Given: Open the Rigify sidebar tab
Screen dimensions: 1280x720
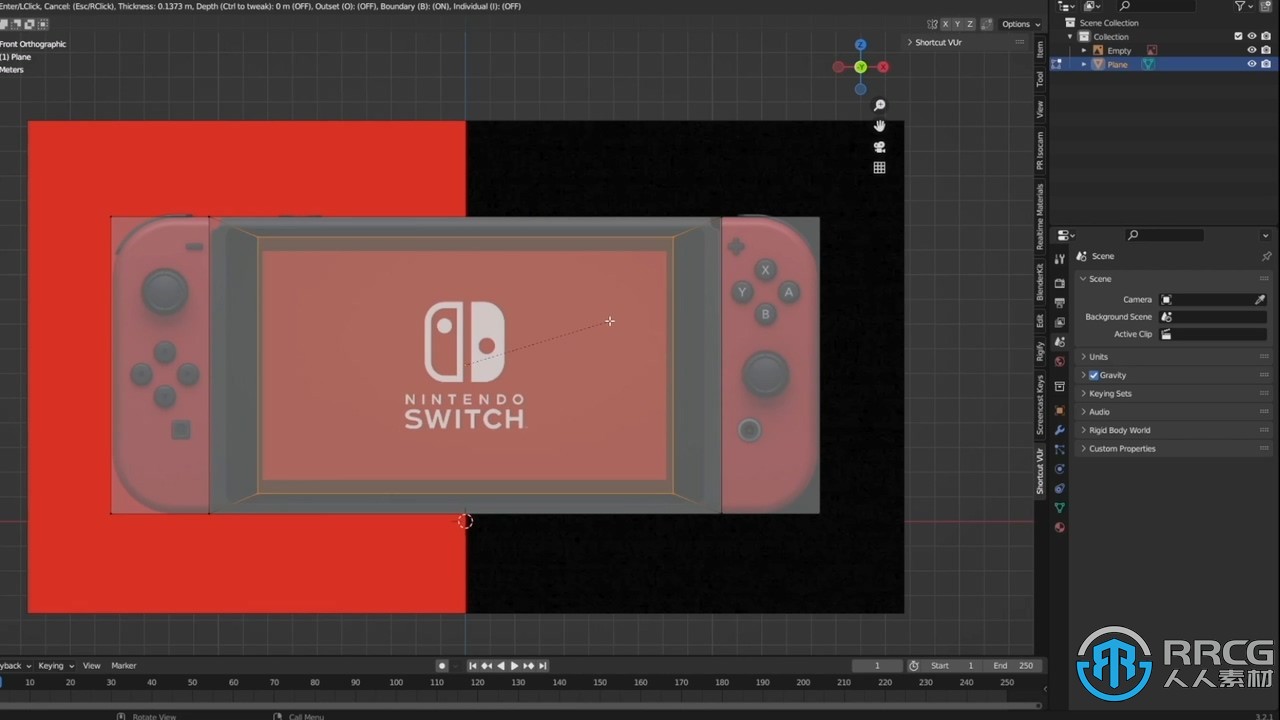Looking at the screenshot, I should [x=1040, y=350].
